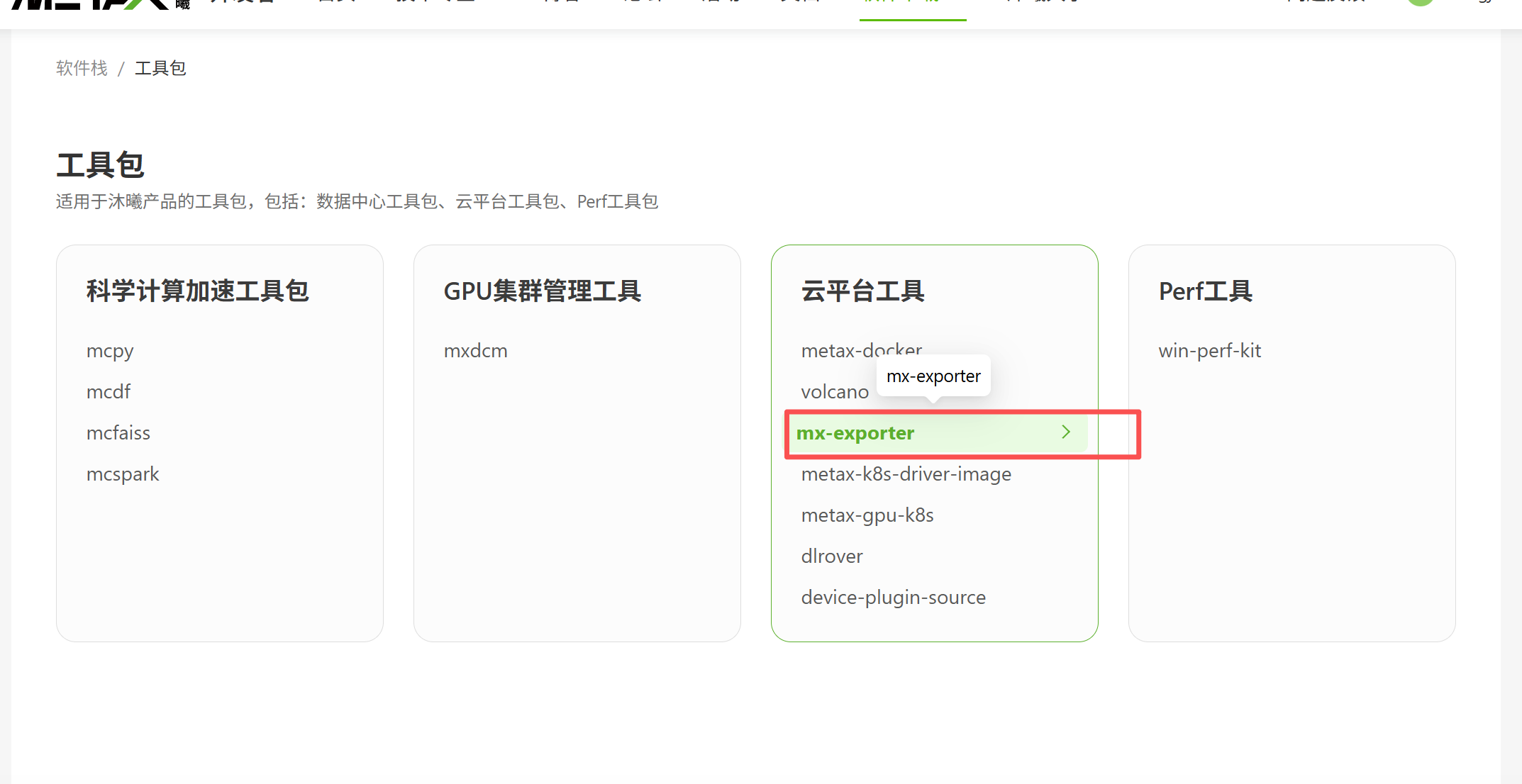Click the green user avatar circle
Viewport: 1522px width, 784px height.
[x=1420, y=2]
